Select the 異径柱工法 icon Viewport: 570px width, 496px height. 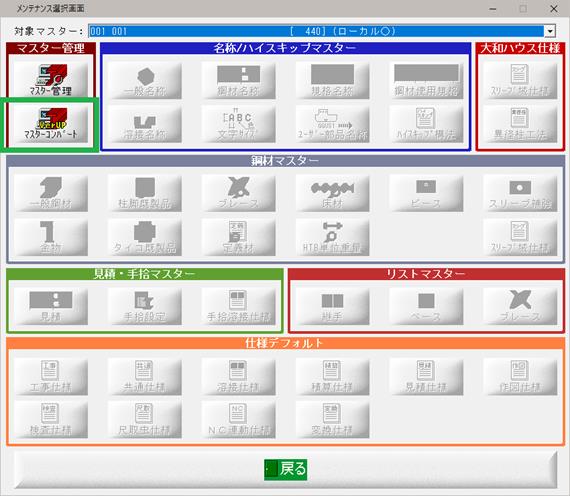coord(520,124)
